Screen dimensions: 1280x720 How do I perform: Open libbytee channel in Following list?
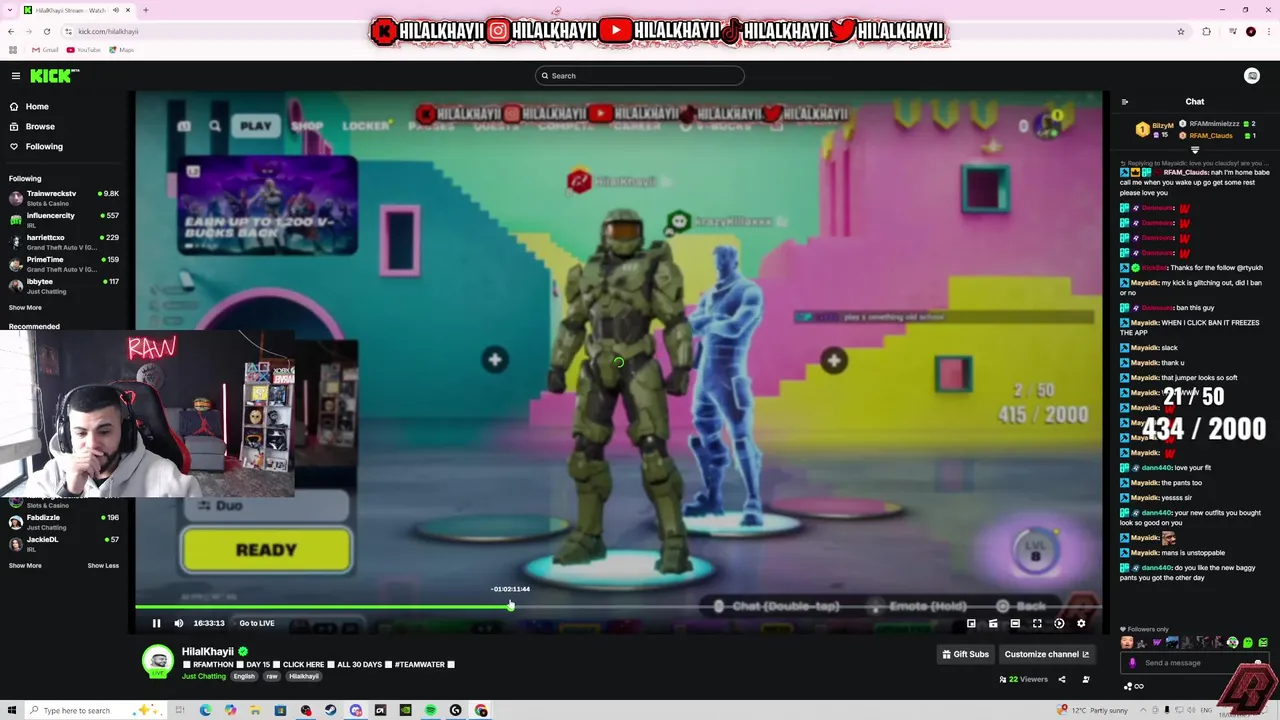pos(64,285)
